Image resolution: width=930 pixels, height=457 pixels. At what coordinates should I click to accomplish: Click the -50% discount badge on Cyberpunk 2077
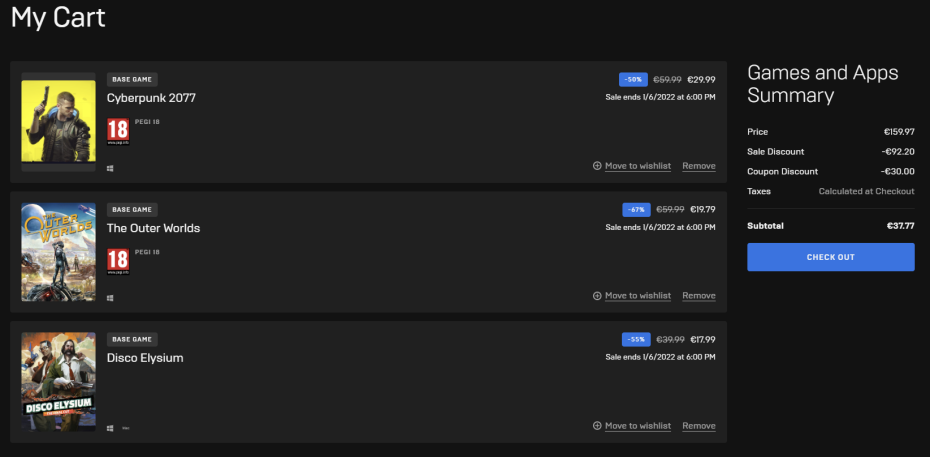[633, 79]
